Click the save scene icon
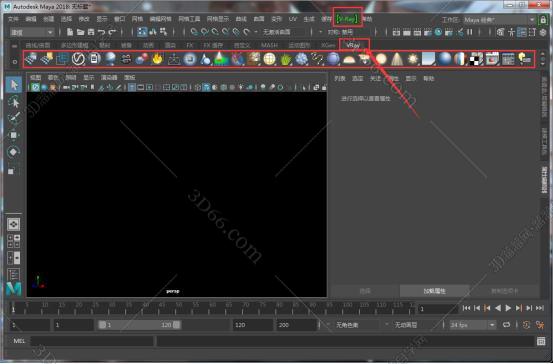This screenshot has height=364, width=553. coord(91,32)
